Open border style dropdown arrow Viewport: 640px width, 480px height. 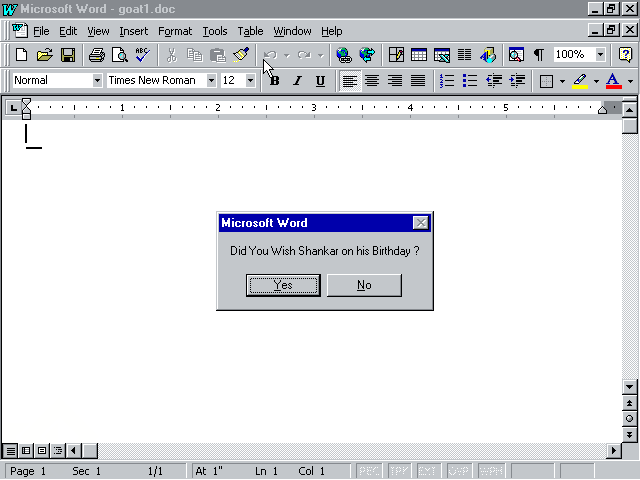click(x=562, y=81)
